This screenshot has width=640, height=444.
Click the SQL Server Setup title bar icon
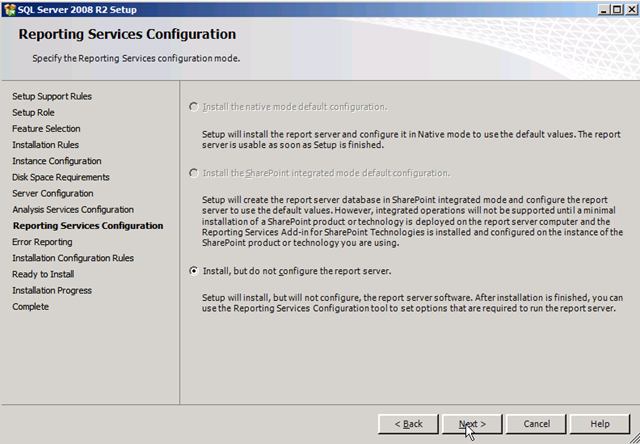pos(9,8)
